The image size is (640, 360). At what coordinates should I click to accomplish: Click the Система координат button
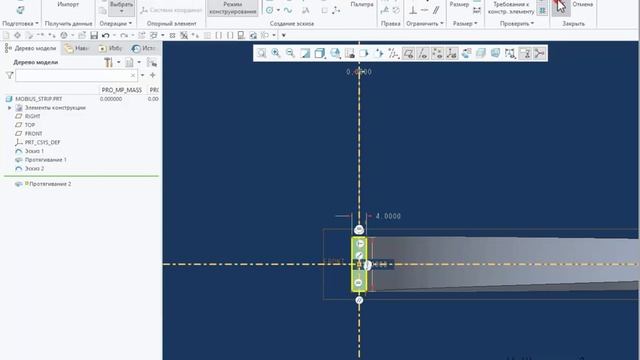pos(171,10)
